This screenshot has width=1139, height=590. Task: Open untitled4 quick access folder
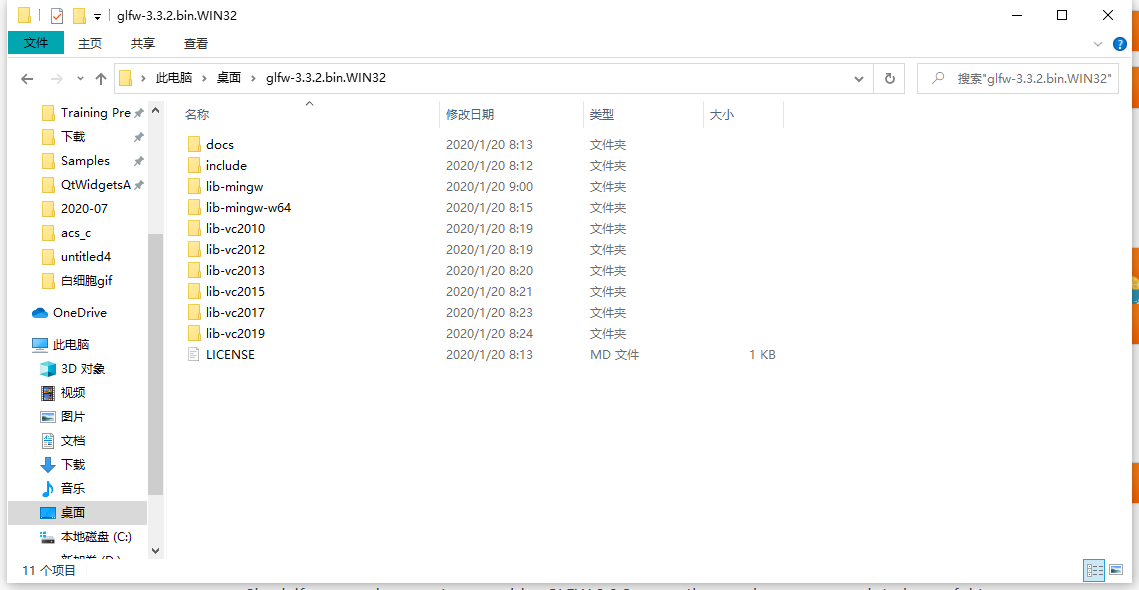pyautogui.click(x=76, y=256)
